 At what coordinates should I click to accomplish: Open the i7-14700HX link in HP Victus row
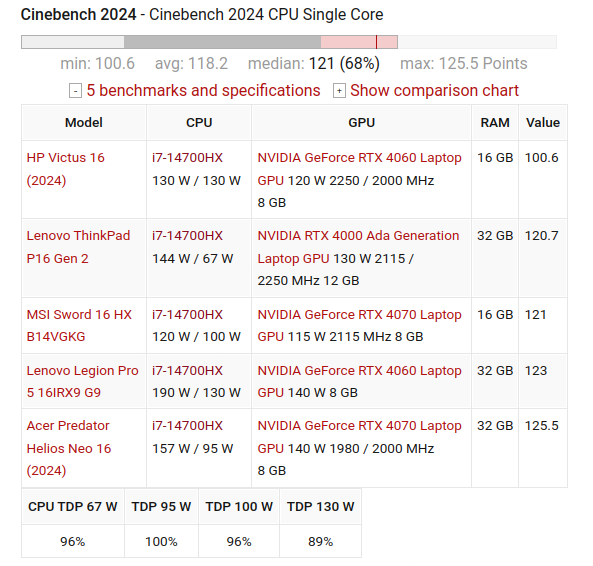pos(187,158)
